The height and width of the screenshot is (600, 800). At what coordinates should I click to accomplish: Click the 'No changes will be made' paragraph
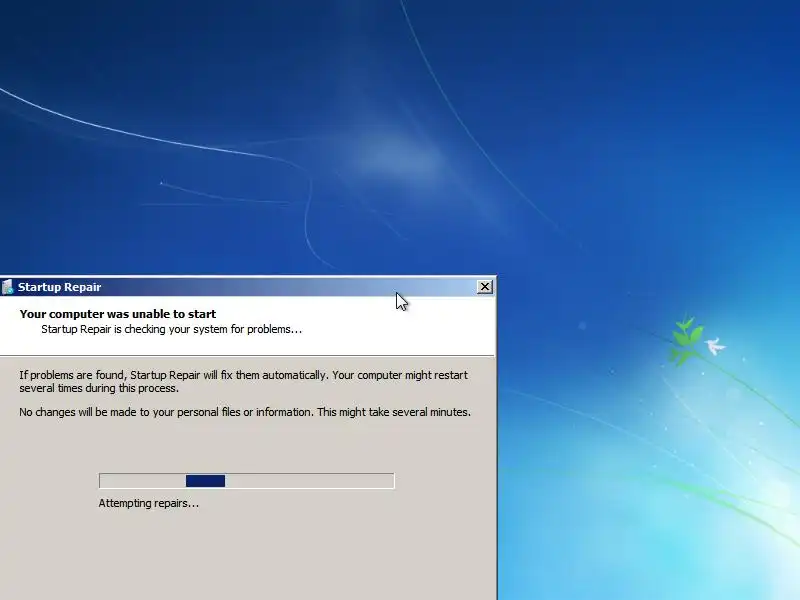coord(245,412)
